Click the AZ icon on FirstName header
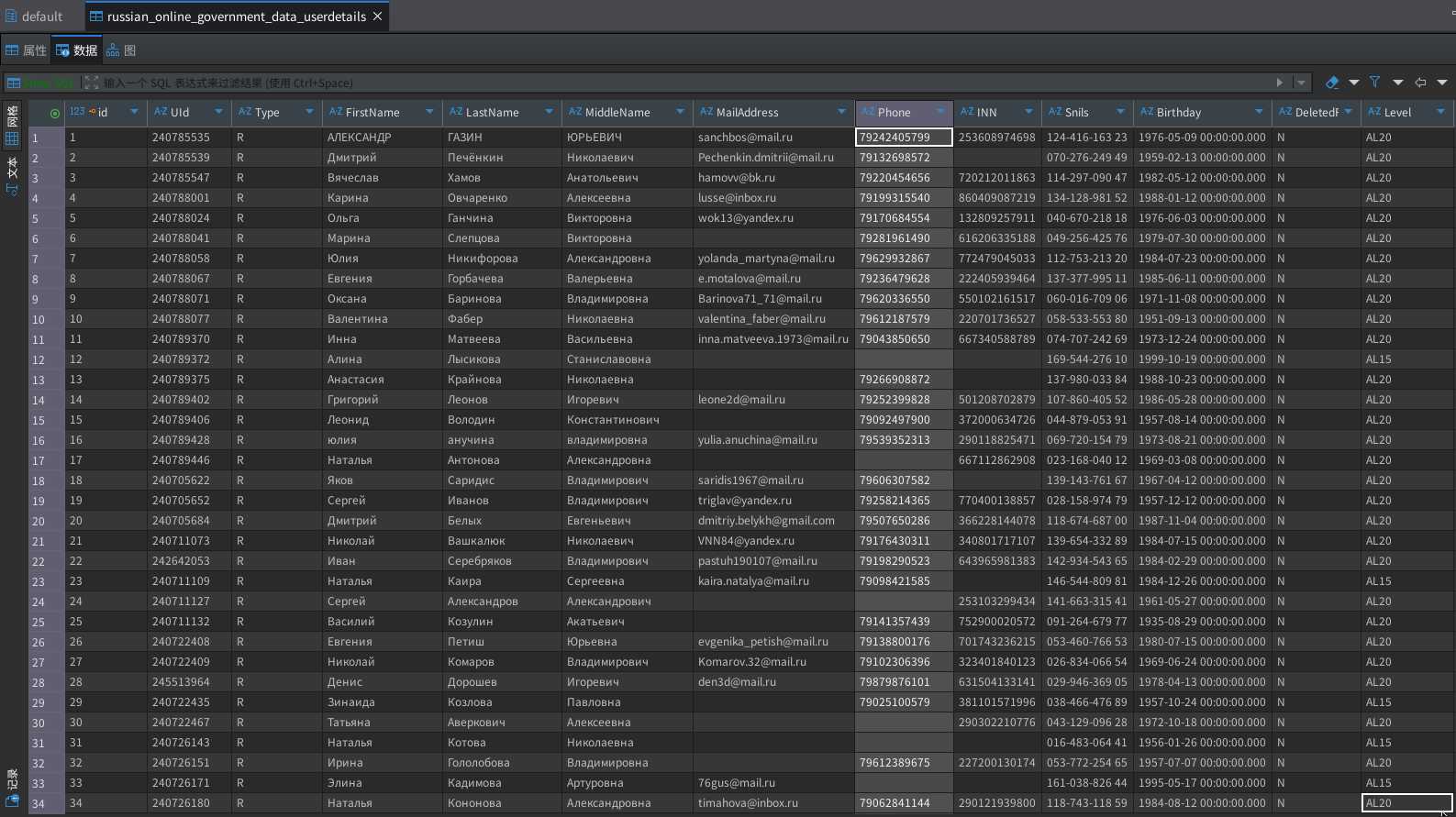1456x817 pixels. pyautogui.click(x=336, y=112)
